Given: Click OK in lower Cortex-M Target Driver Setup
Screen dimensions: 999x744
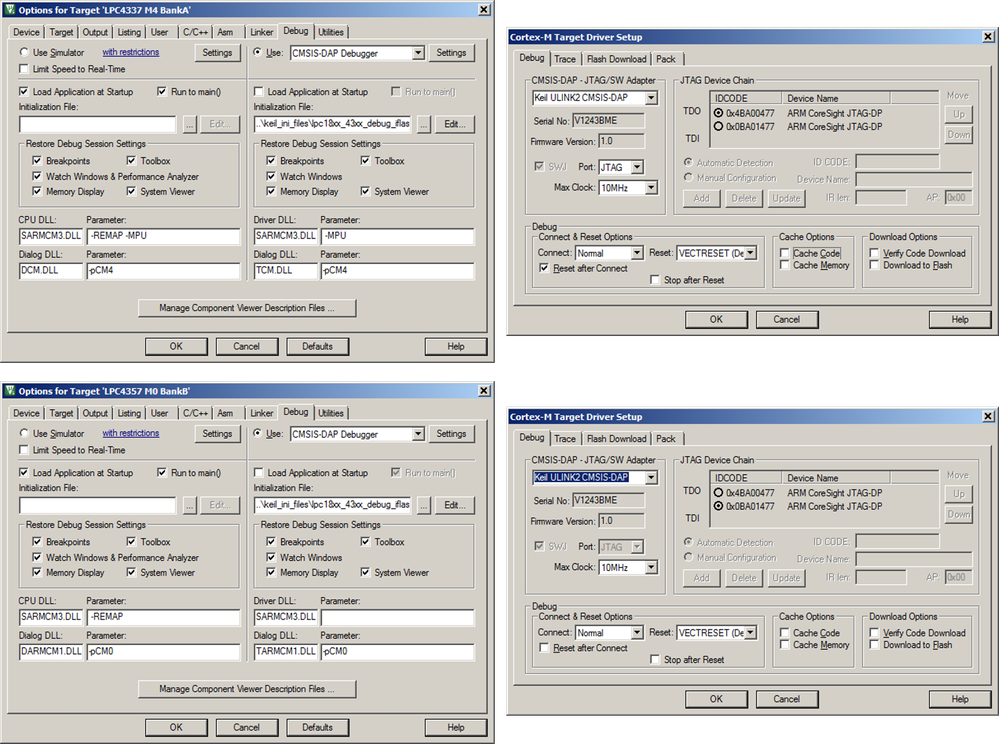Looking at the screenshot, I should [x=716, y=699].
